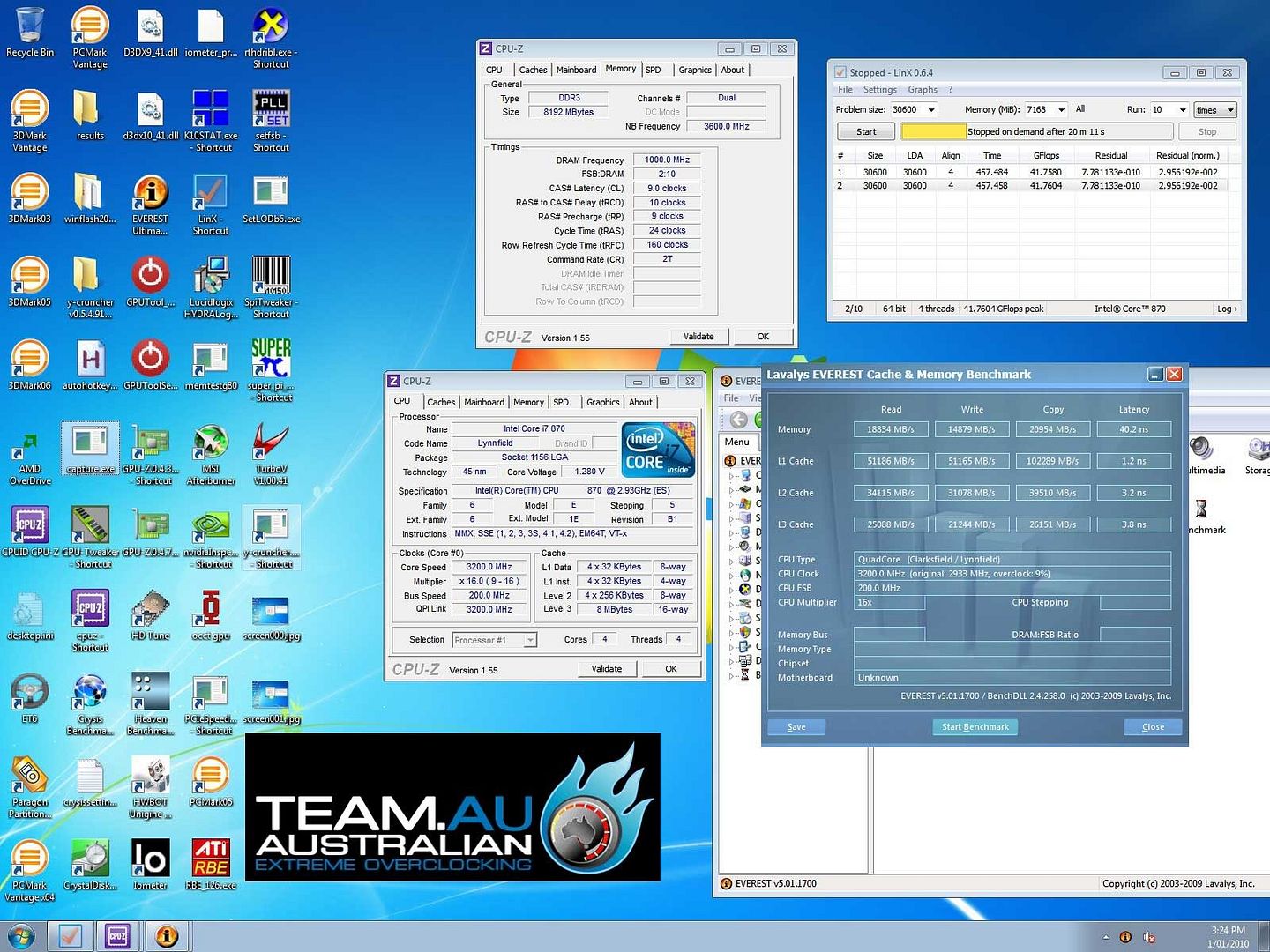
Task: Open the times unit dropdown in LinX
Action: pos(1215,109)
